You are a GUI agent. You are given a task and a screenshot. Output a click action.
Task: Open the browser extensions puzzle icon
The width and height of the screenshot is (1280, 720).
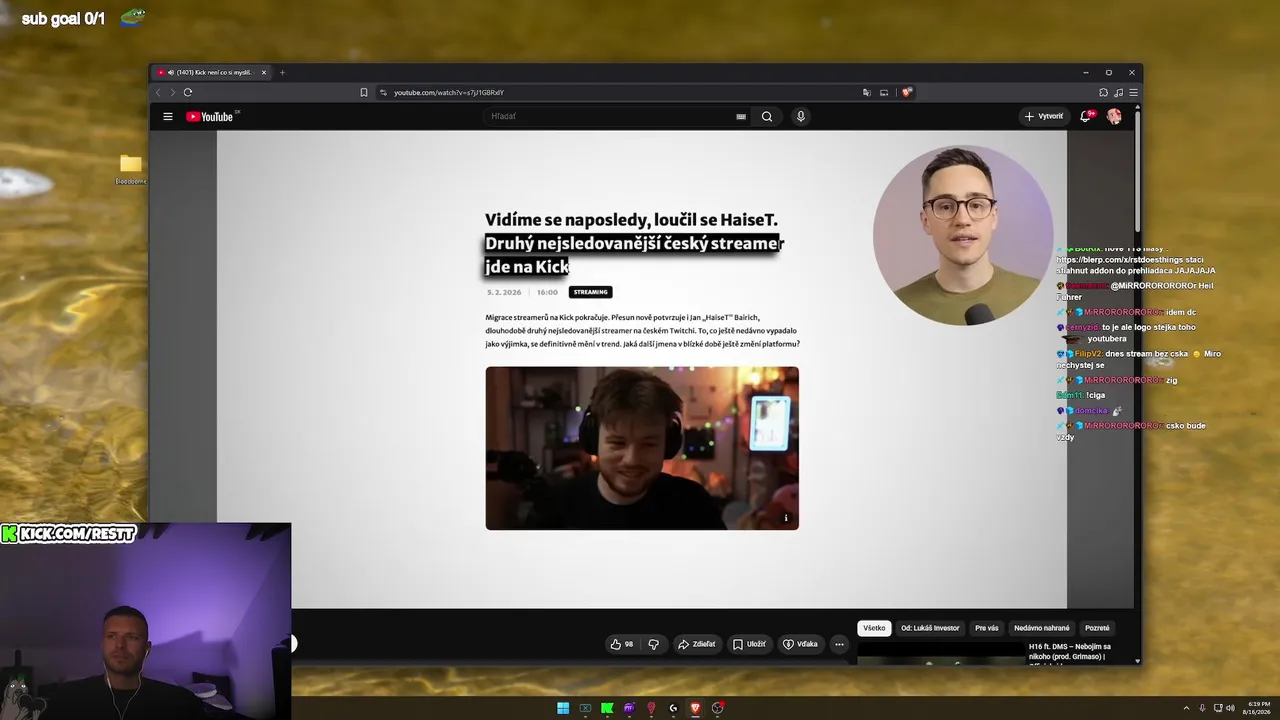pyautogui.click(x=1103, y=92)
